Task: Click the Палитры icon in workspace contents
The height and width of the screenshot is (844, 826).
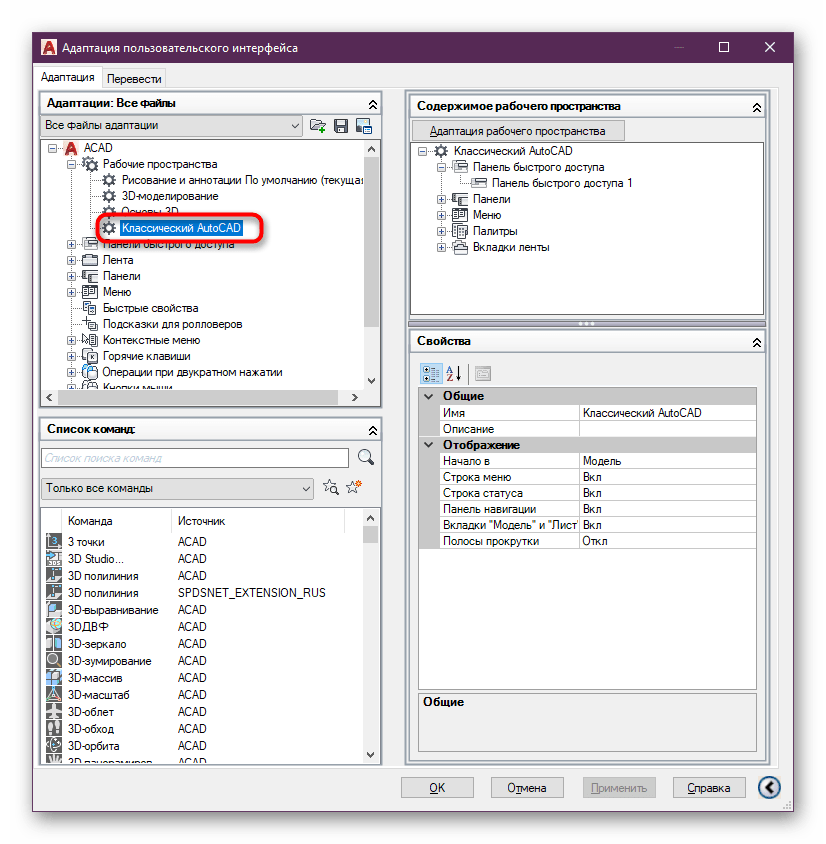Action: [x=460, y=231]
